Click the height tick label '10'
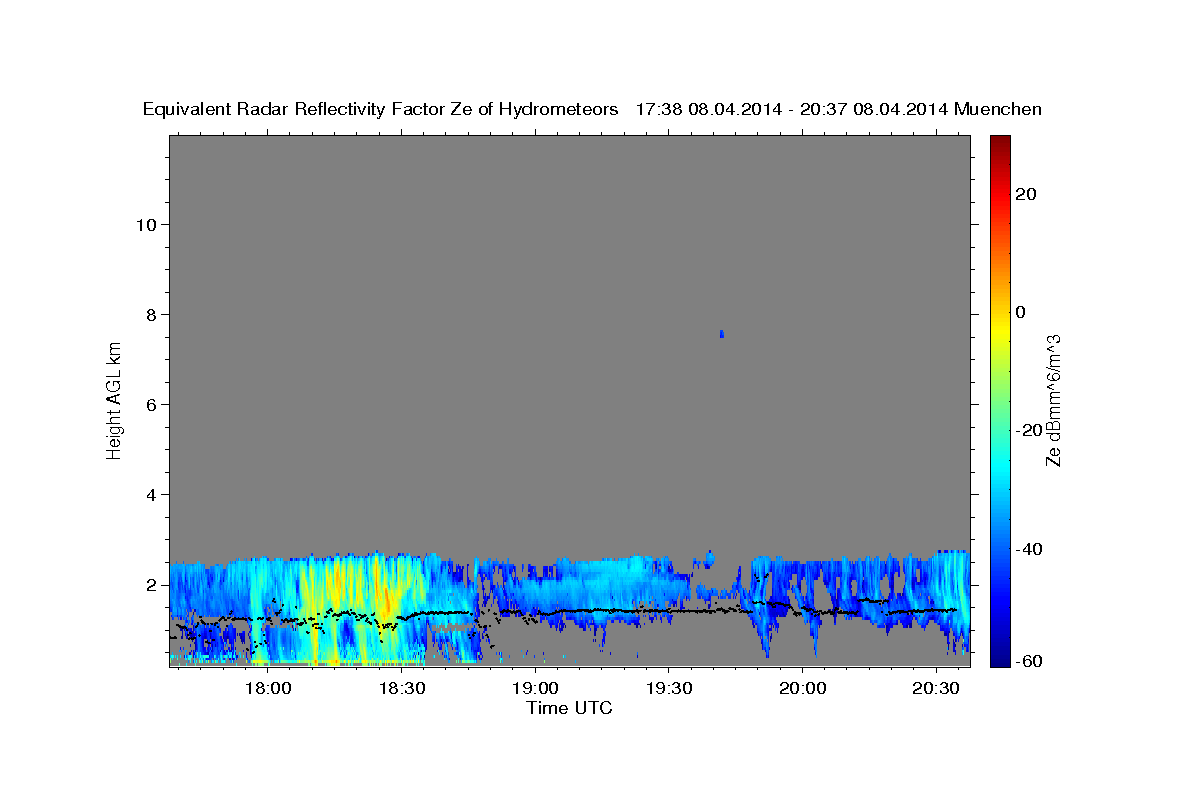Viewport: 1200px width, 800px height. (x=145, y=224)
